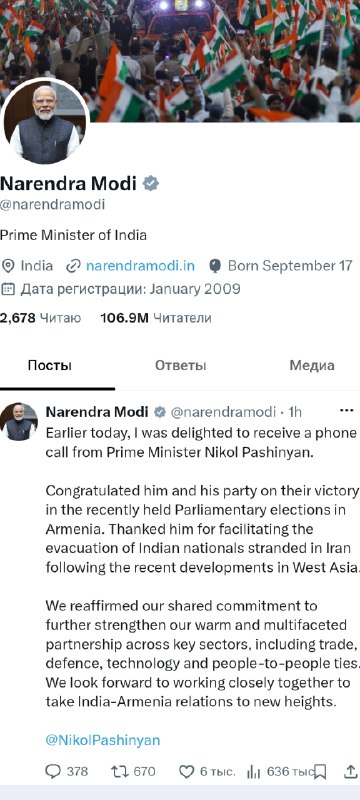Click the verified badge in the post header
The image size is (360, 800).
pyautogui.click(x=160, y=412)
